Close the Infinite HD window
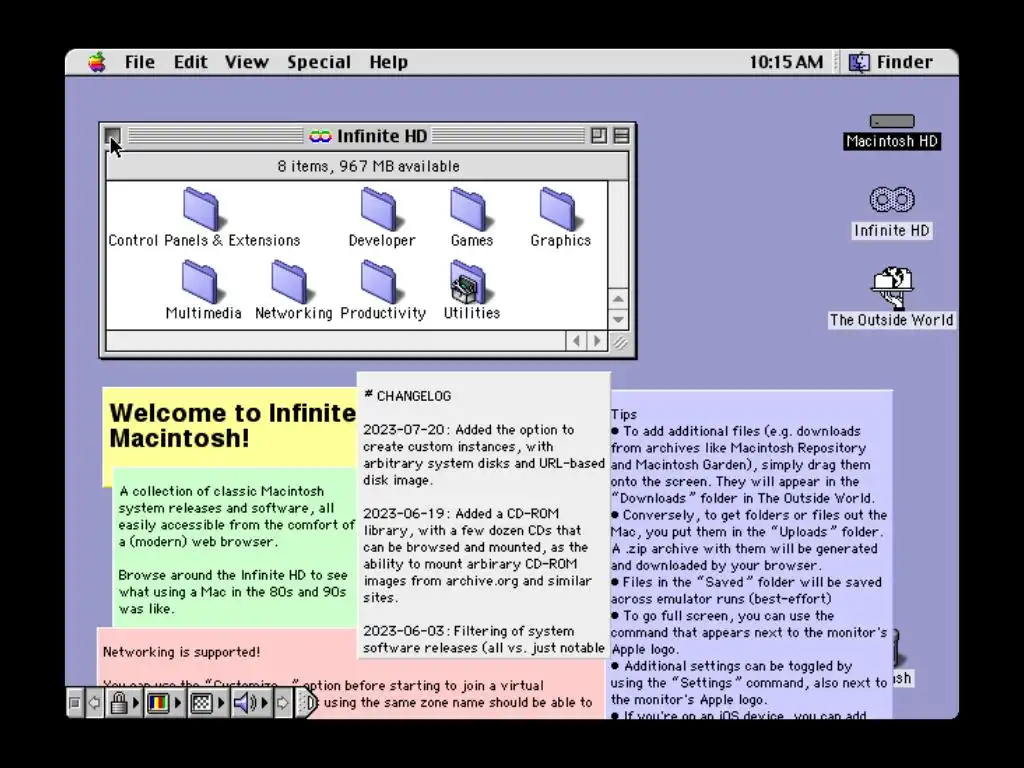 pyautogui.click(x=113, y=136)
